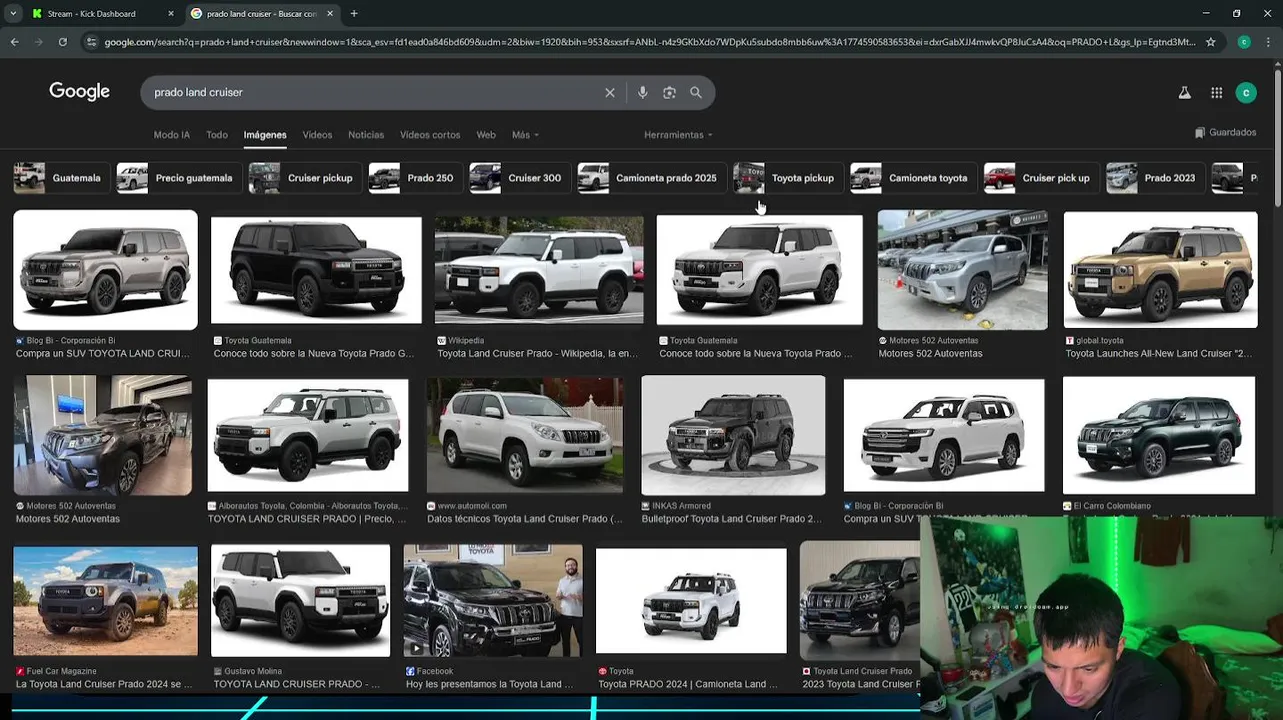Open El Carro Colombiano green Prado image
Viewport: 1283px width, 720px height.
point(1158,435)
